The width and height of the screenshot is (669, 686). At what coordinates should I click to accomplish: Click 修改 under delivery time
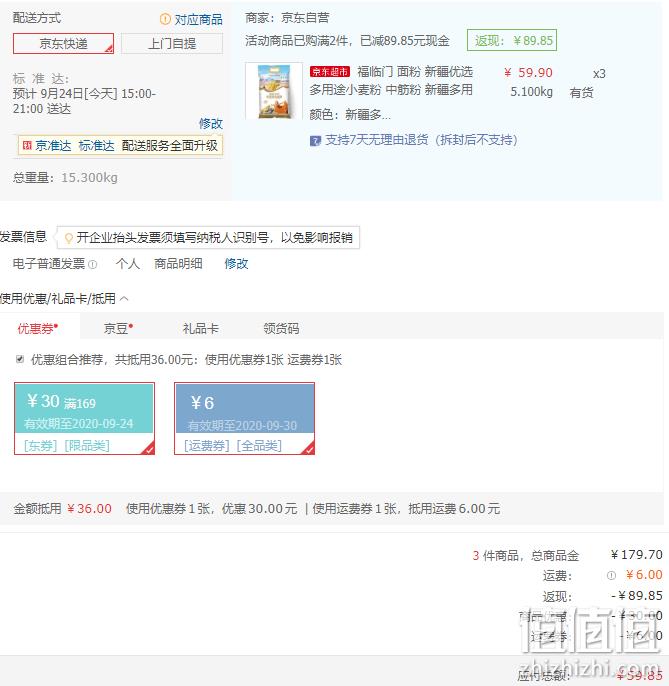coord(211,123)
